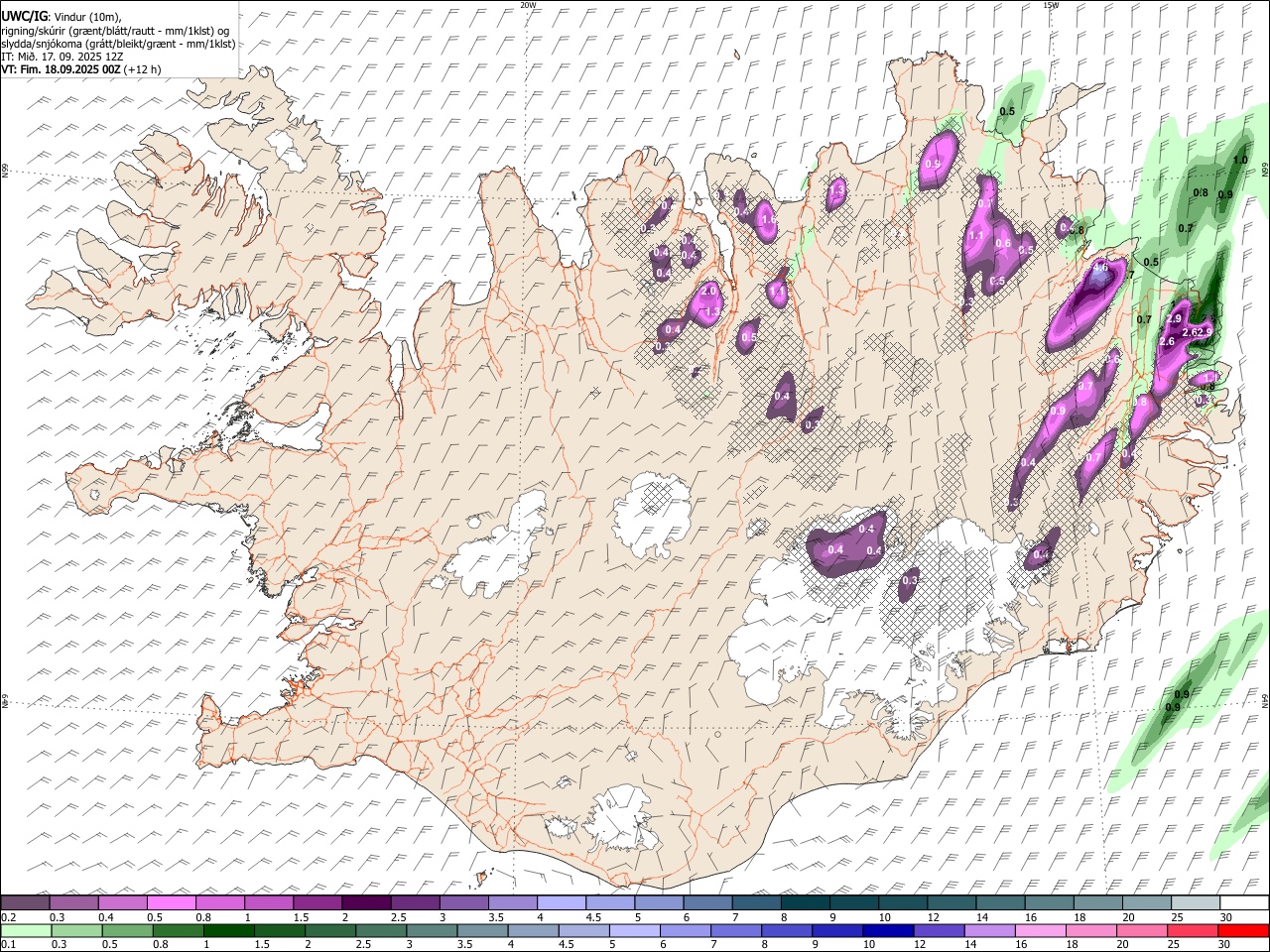The width and height of the screenshot is (1270, 952).
Task: Pick green-scale swatch between 0.1 and 0.3
Action: 26,931
